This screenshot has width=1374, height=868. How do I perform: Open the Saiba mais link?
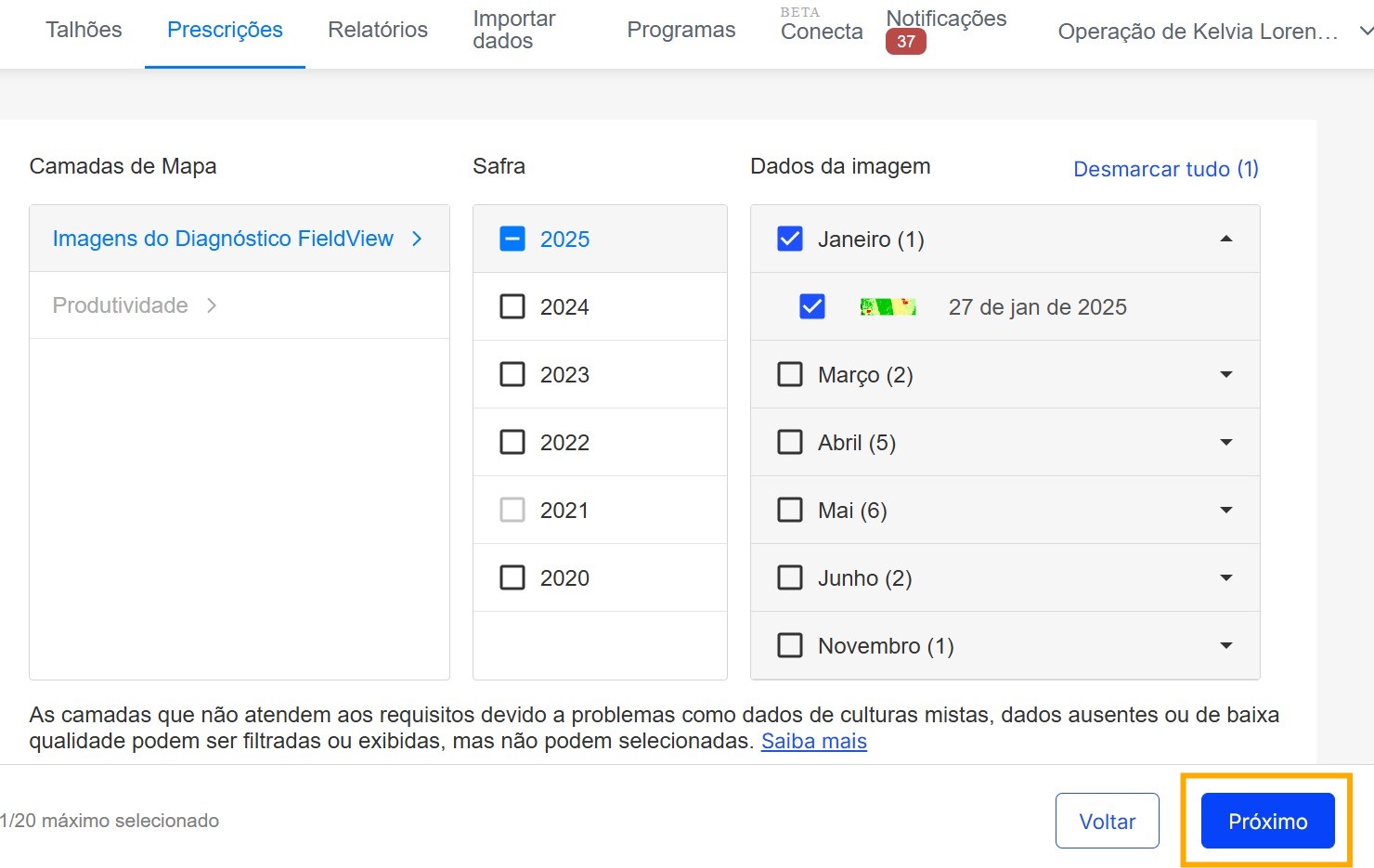813,741
